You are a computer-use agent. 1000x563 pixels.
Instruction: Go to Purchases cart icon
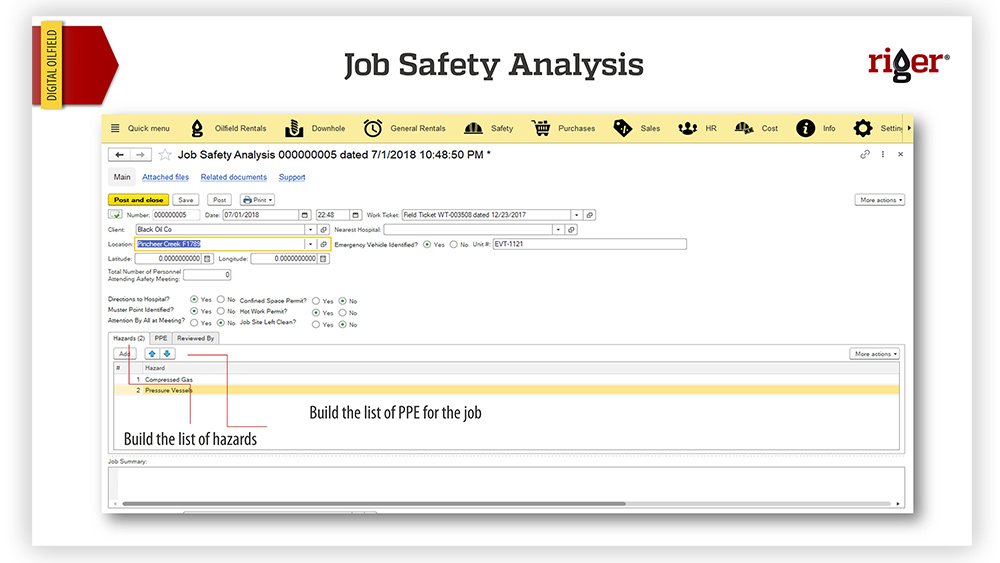[x=541, y=128]
